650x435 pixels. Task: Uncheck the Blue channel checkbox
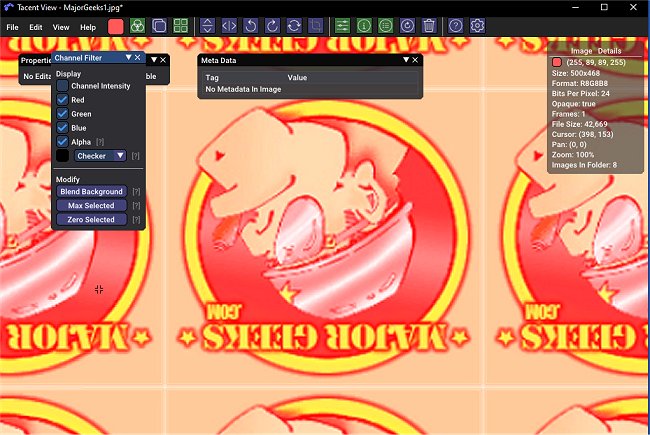pos(62,128)
